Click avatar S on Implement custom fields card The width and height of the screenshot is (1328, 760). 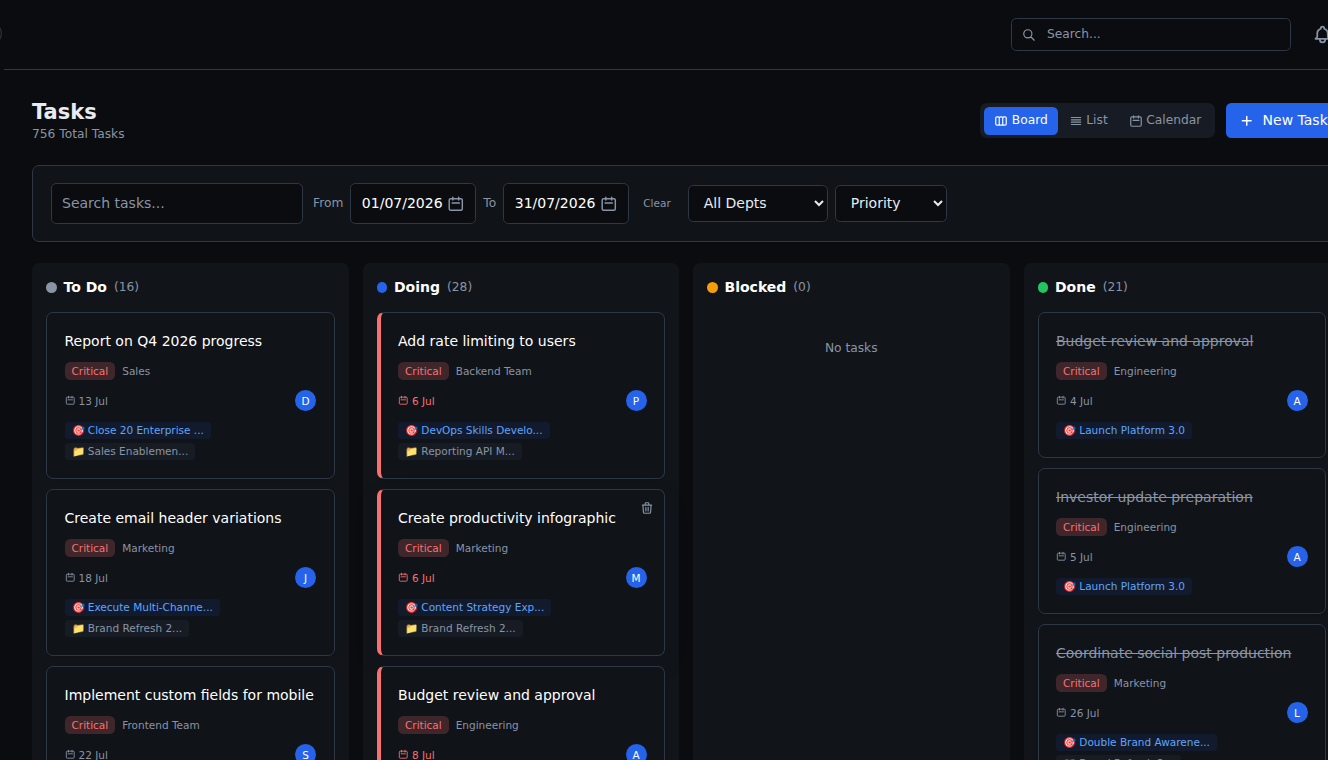[x=306, y=754]
